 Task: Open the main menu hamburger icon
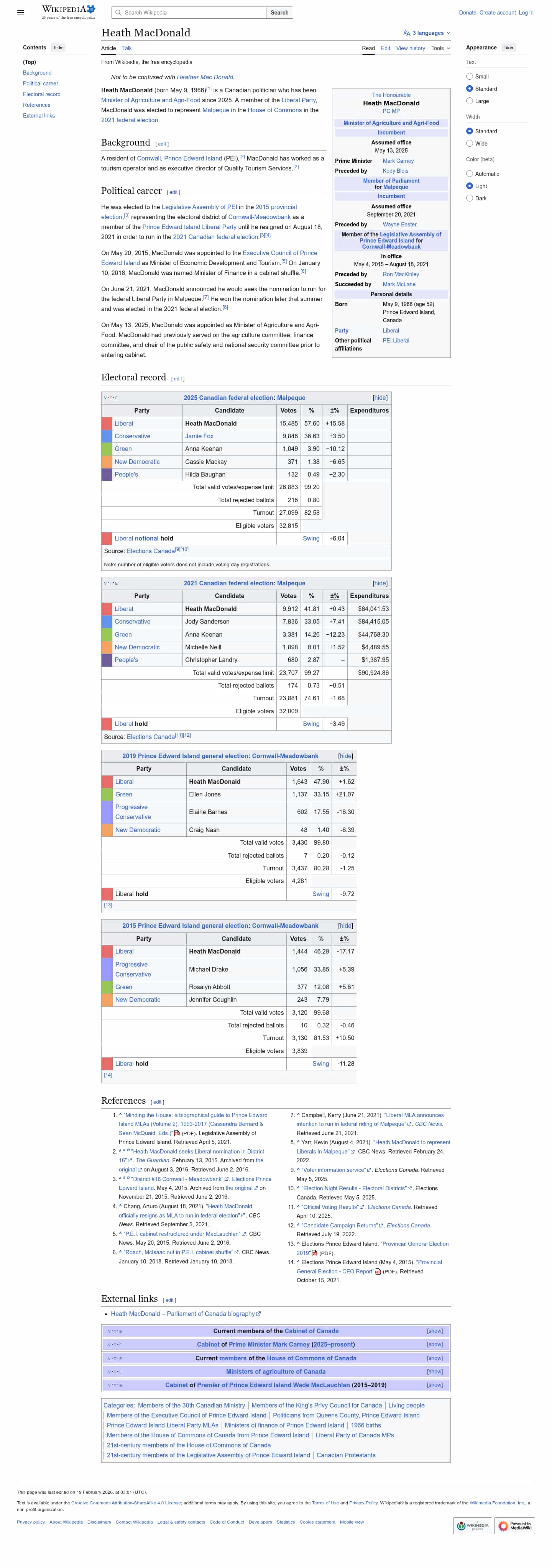(x=21, y=12)
